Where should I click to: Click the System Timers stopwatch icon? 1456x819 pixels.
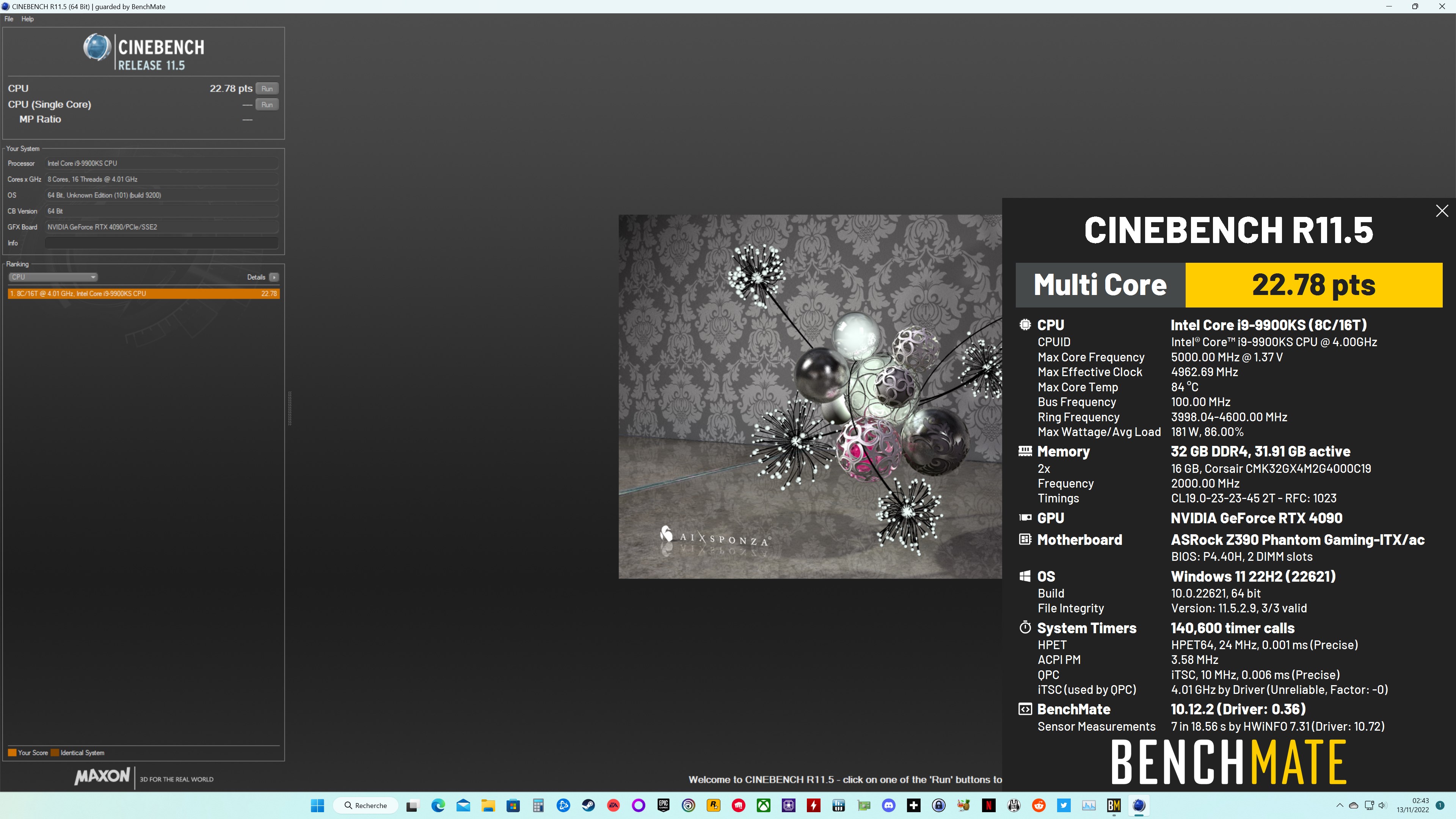(1025, 628)
